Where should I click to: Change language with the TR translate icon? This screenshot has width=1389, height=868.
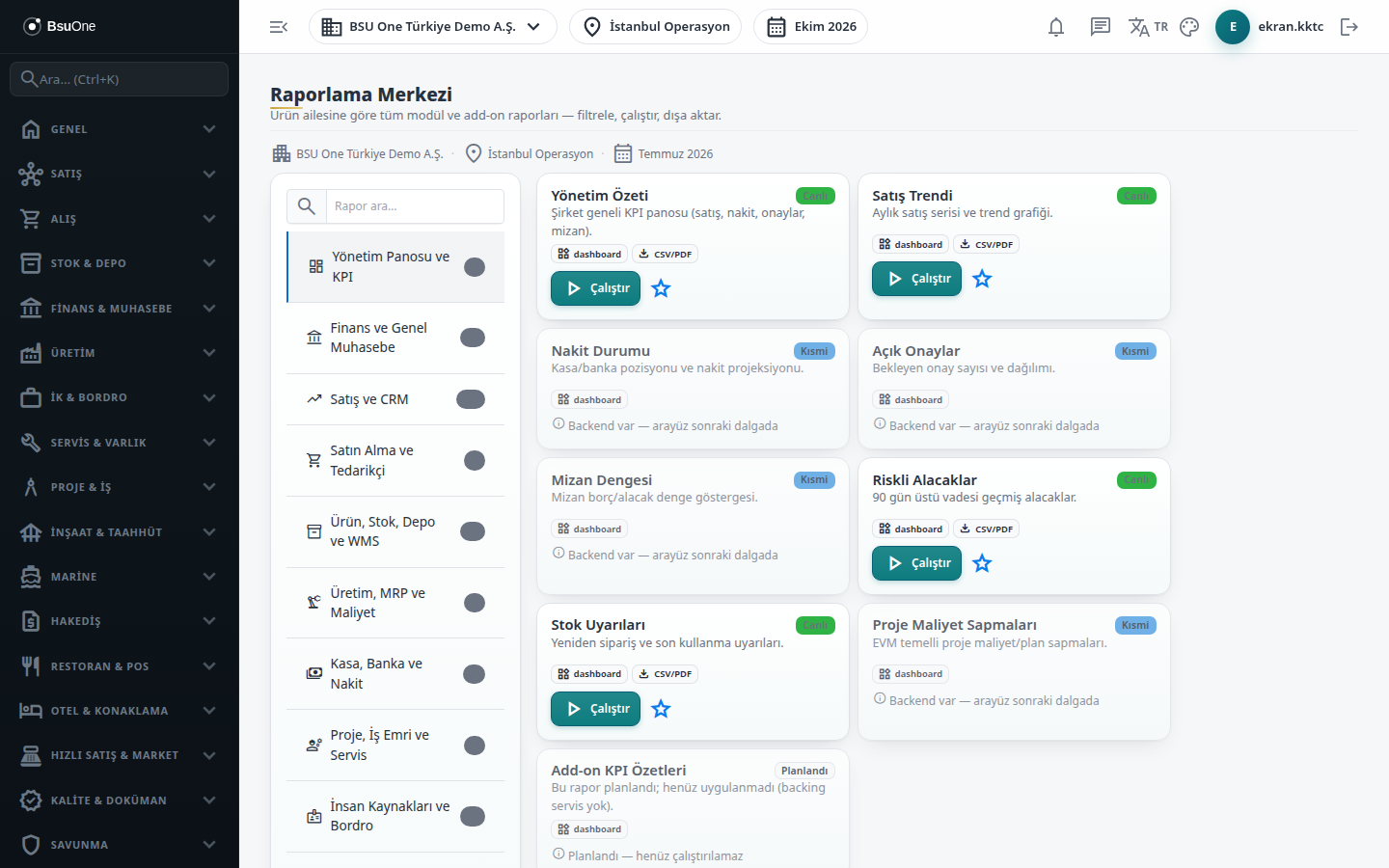[1148, 27]
